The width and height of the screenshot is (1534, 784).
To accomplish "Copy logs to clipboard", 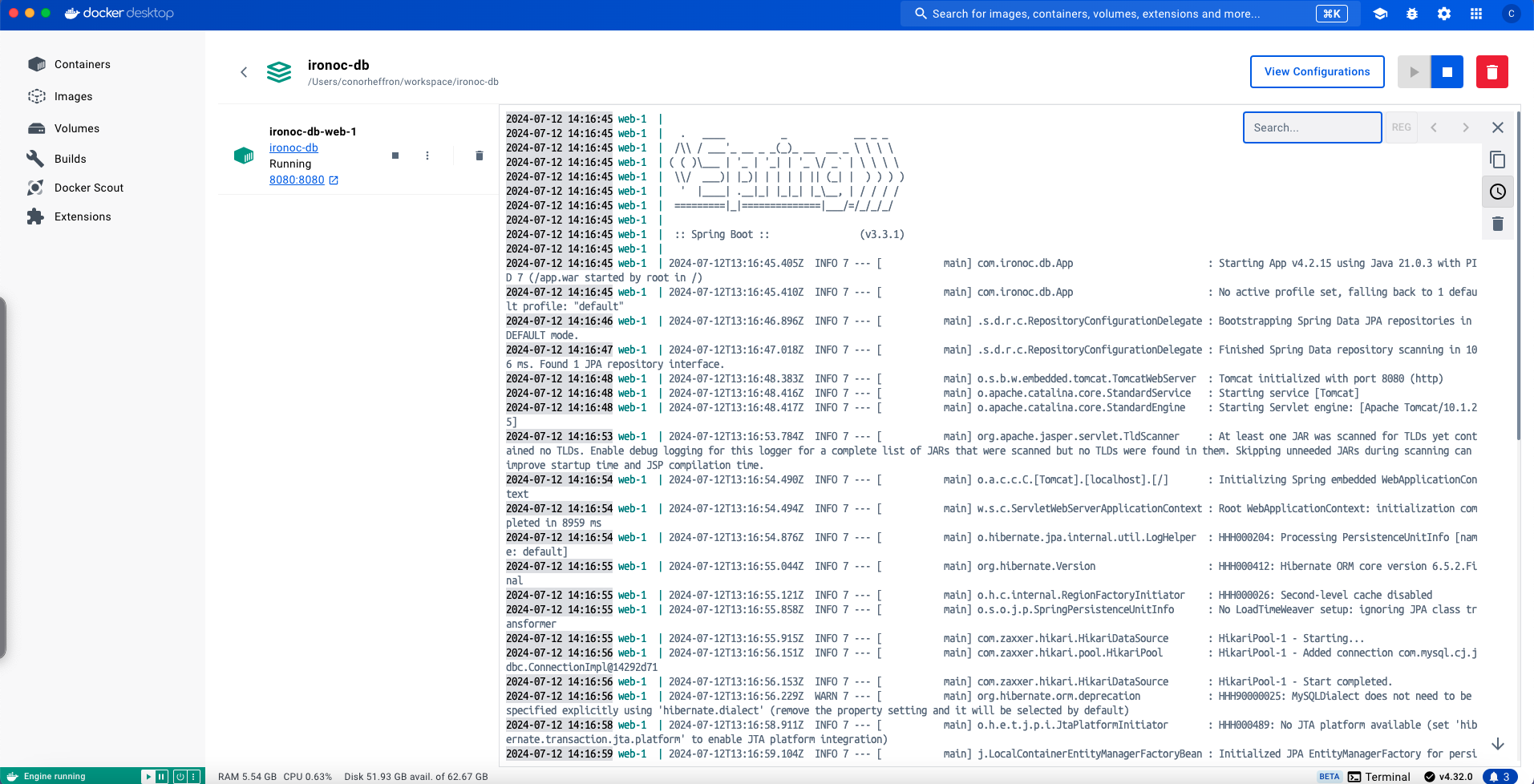I will point(1497,160).
